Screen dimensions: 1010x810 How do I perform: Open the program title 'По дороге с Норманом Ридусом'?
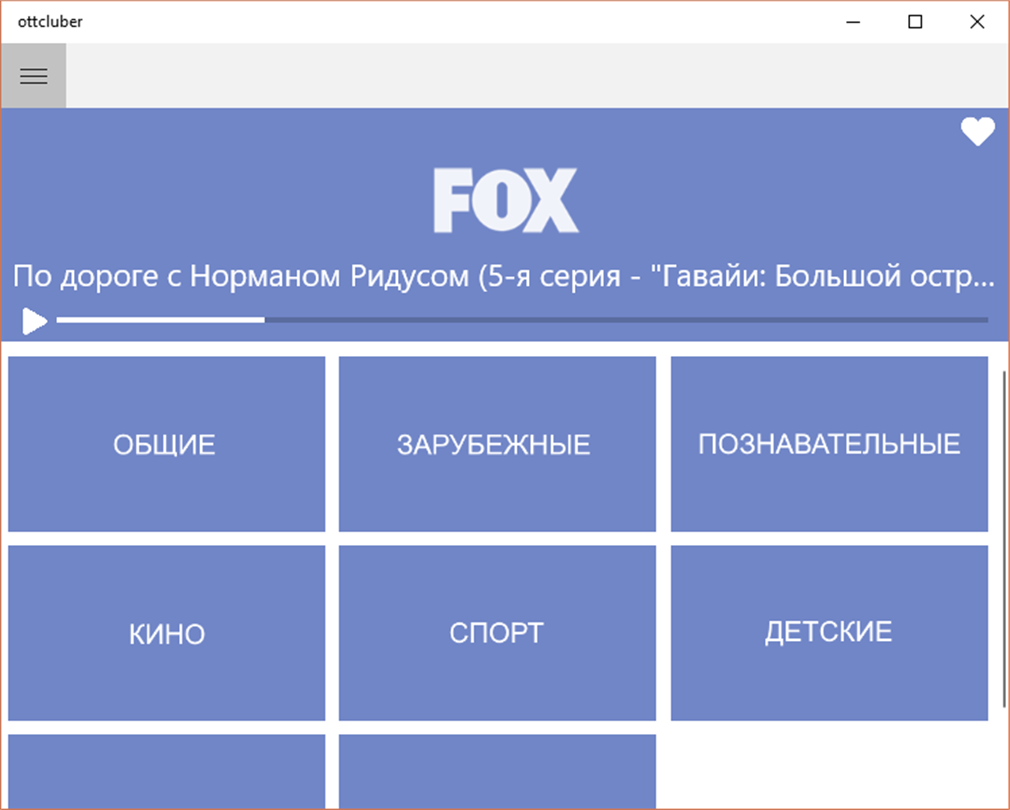503,277
